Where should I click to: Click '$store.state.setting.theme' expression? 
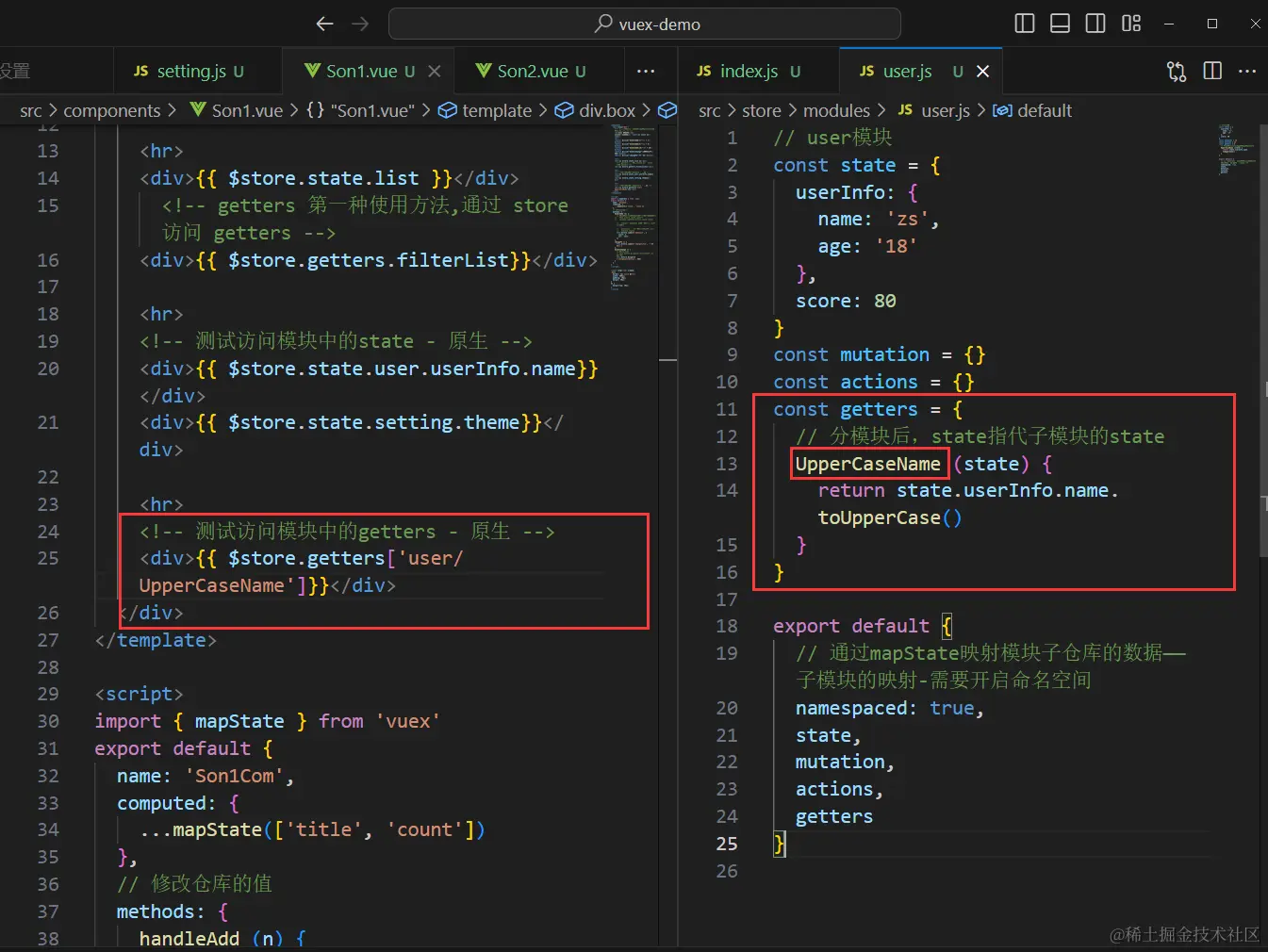pos(373,422)
